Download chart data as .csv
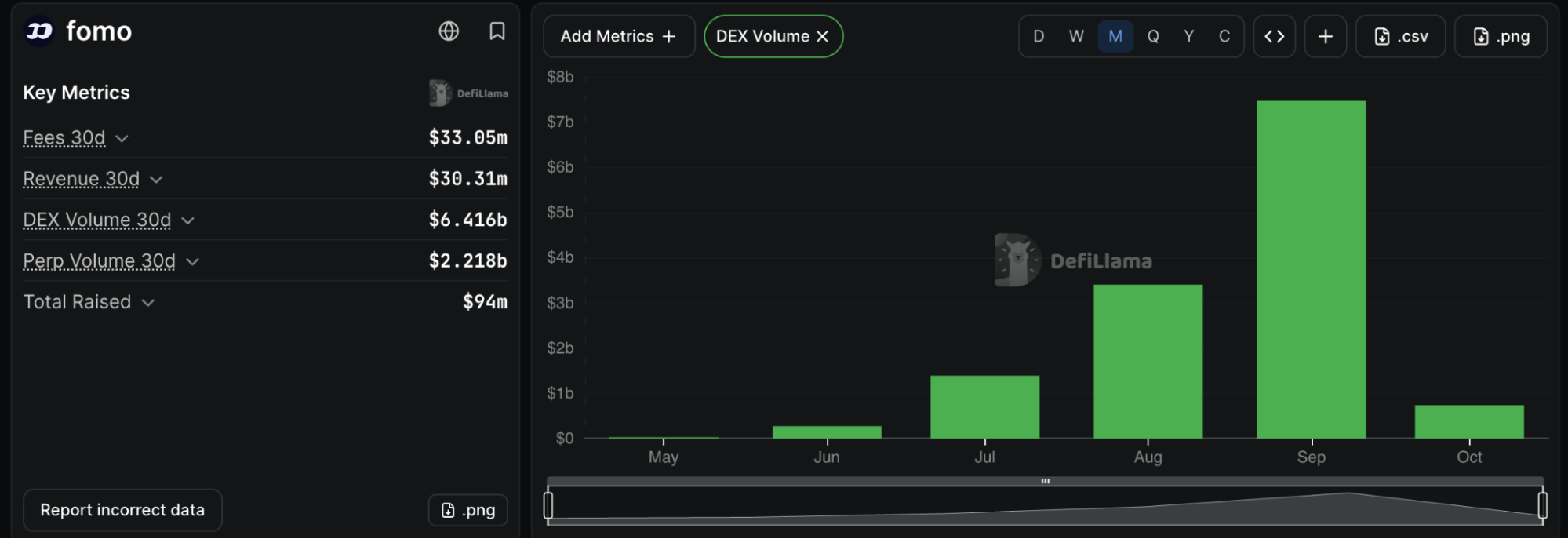Screen dimensions: 1568x539 [1401, 36]
